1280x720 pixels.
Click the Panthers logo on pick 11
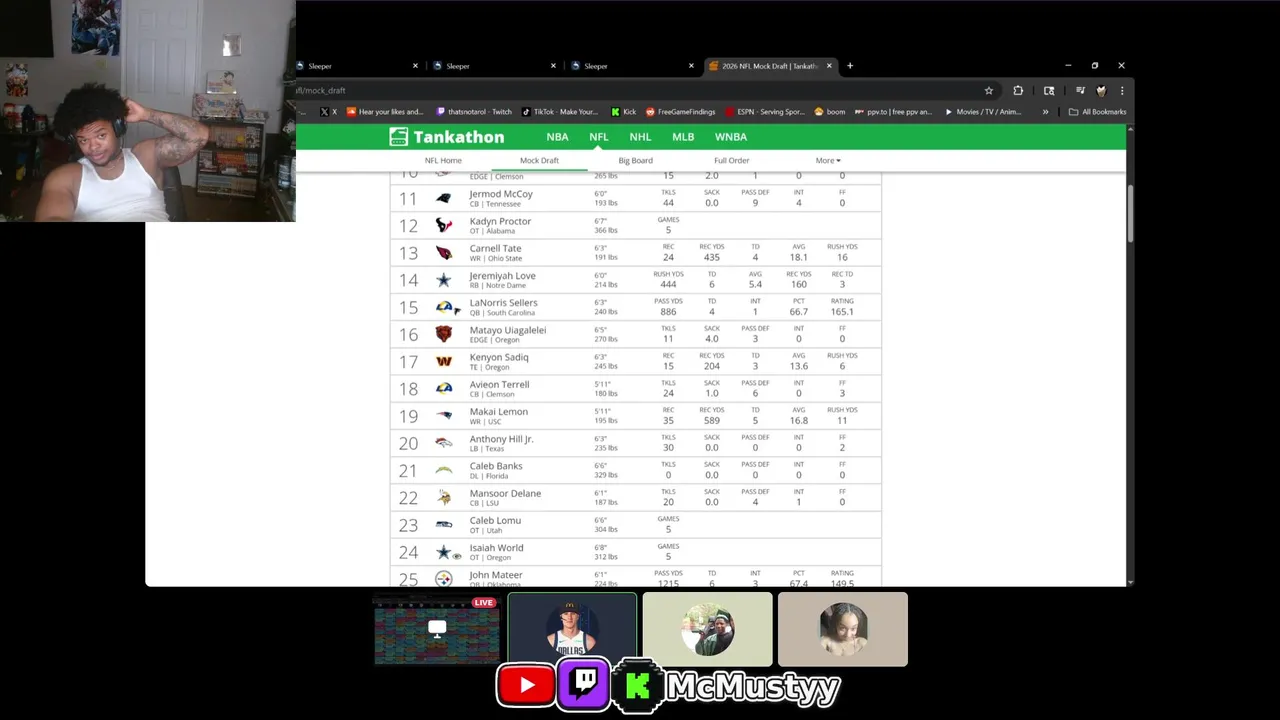click(x=443, y=198)
